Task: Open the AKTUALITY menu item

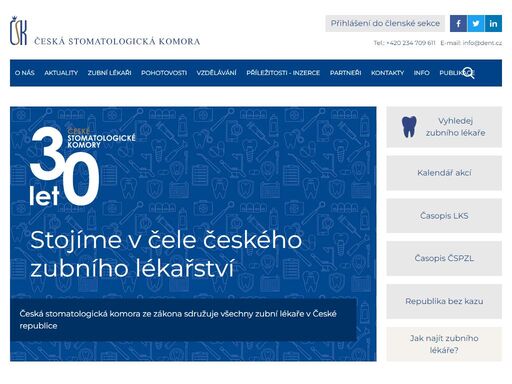Action: point(61,73)
